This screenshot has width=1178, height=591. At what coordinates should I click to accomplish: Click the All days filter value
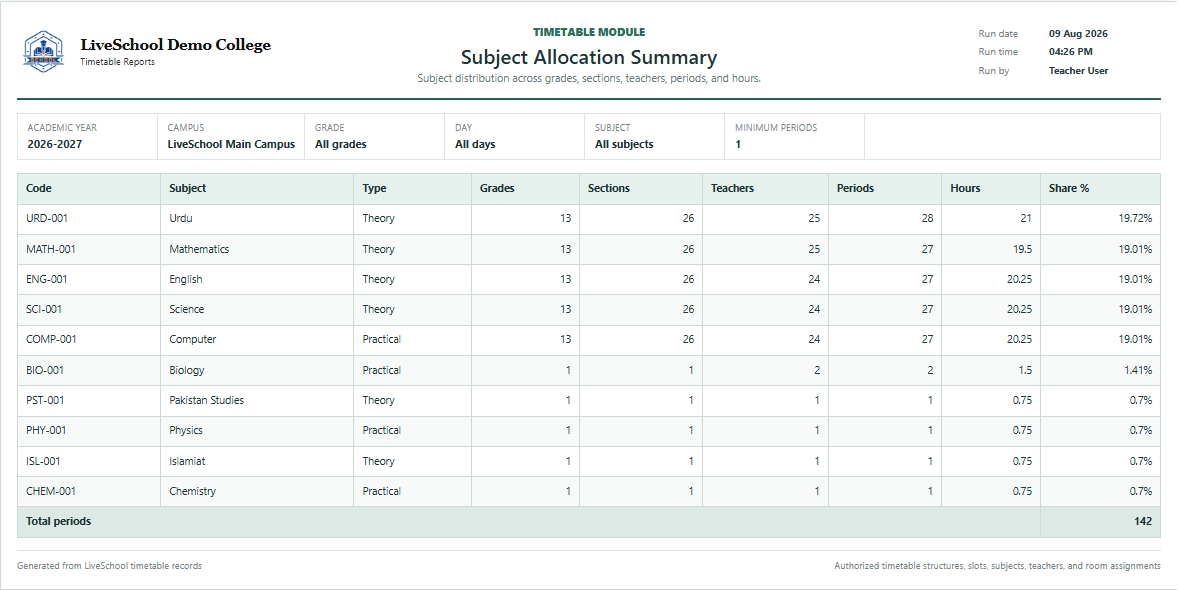point(475,144)
